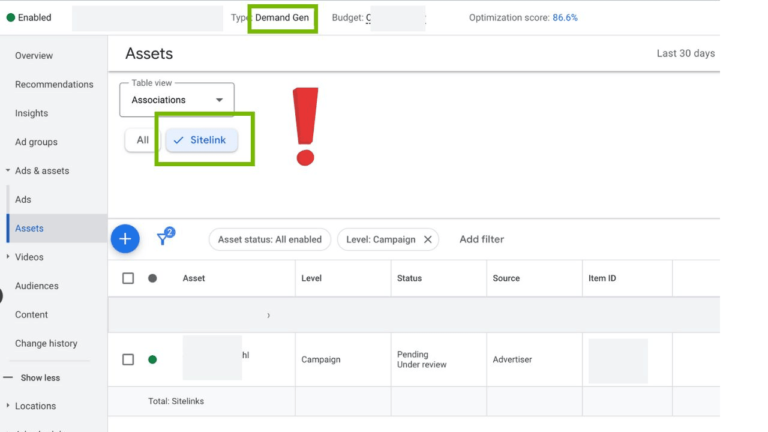Sort by the Status column header

click(x=409, y=278)
